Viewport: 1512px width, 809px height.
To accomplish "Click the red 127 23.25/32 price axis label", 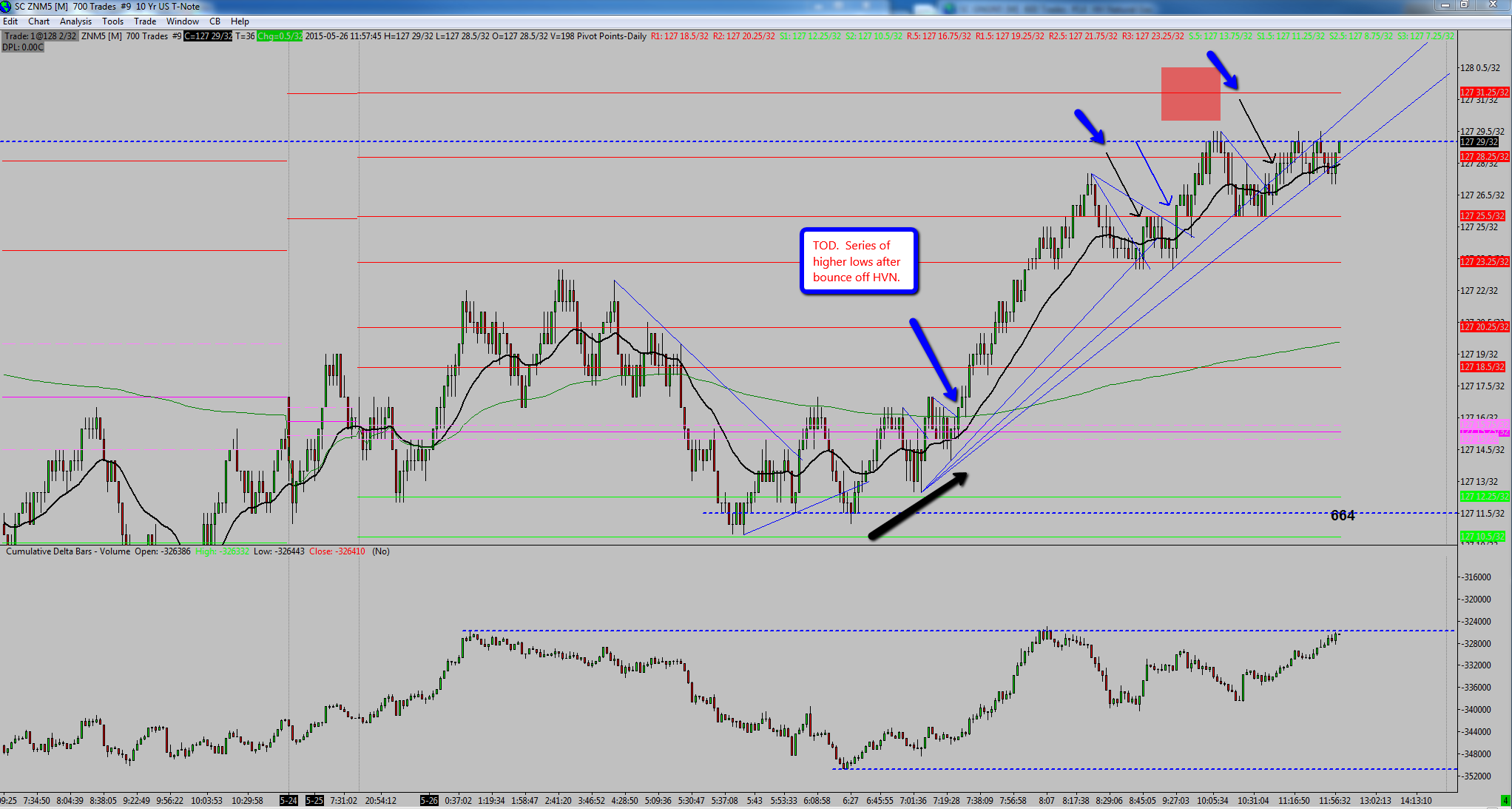I will coord(1484,262).
